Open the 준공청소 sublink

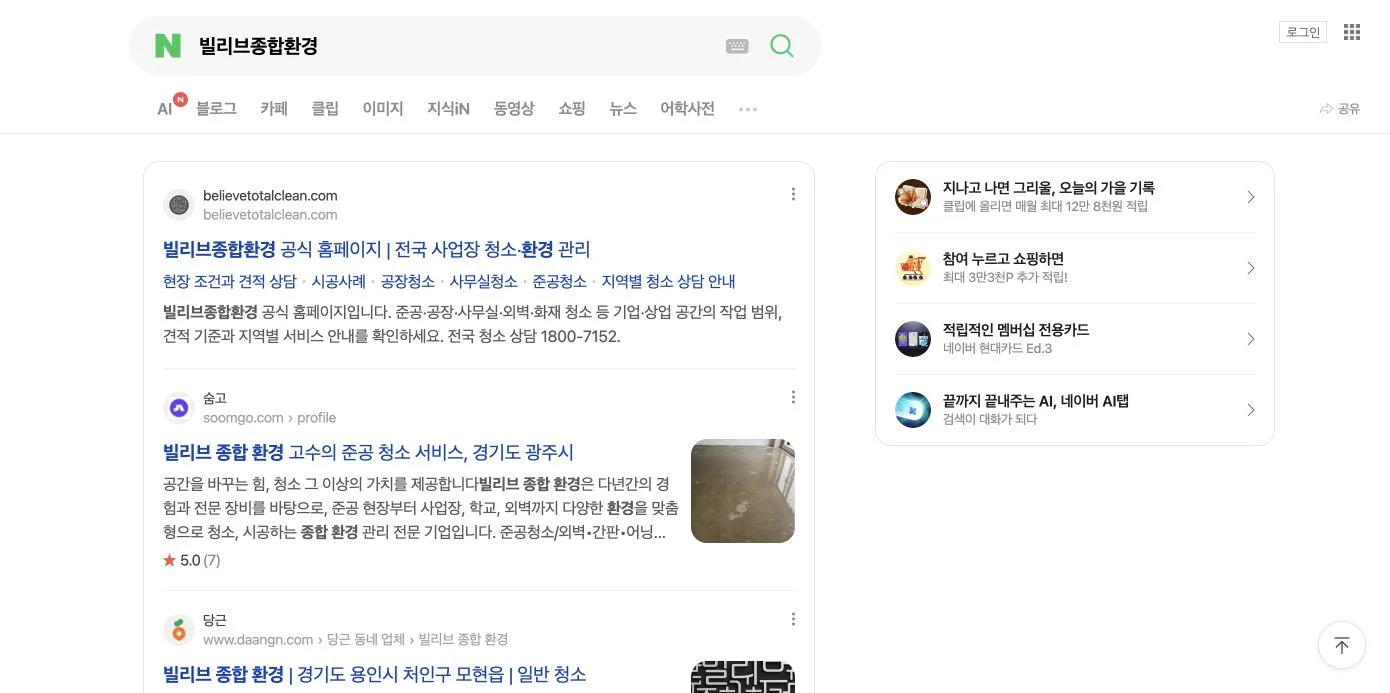pyautogui.click(x=559, y=281)
